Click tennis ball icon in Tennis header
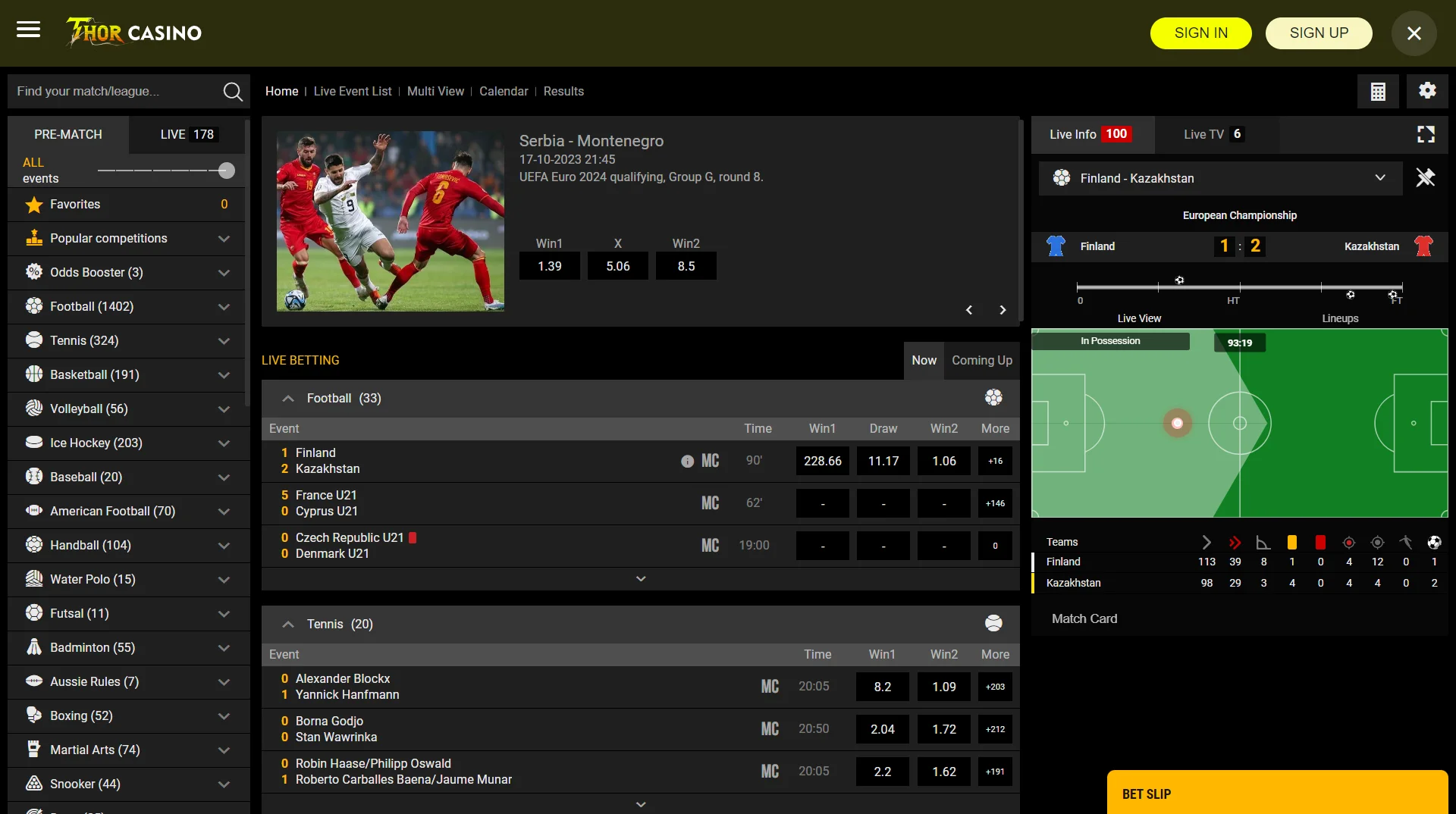 [x=993, y=624]
